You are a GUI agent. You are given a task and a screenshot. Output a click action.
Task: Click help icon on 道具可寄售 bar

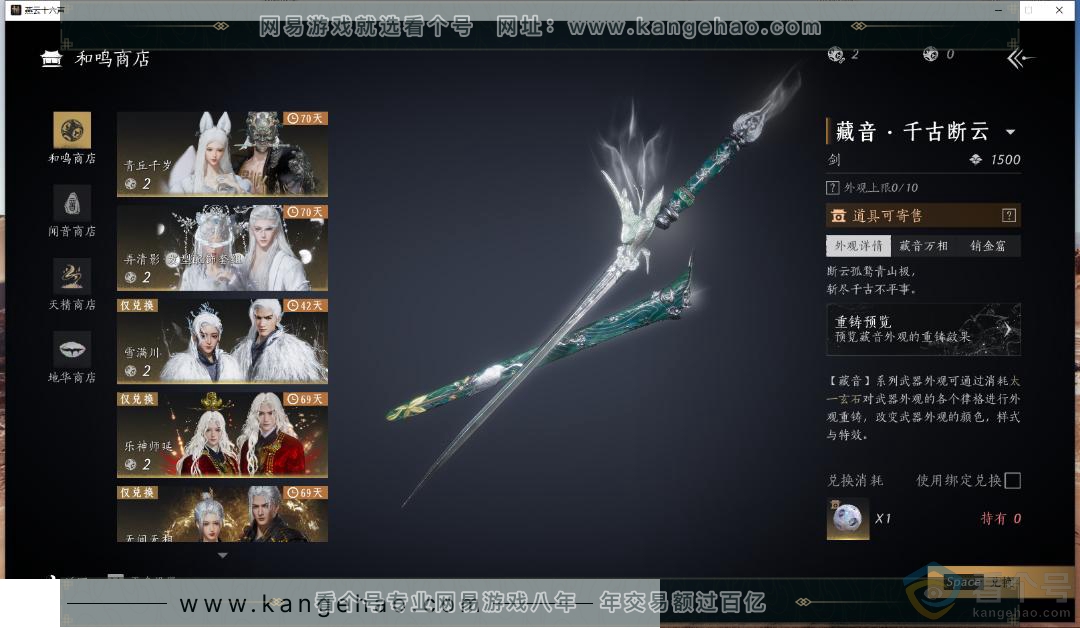click(1008, 216)
